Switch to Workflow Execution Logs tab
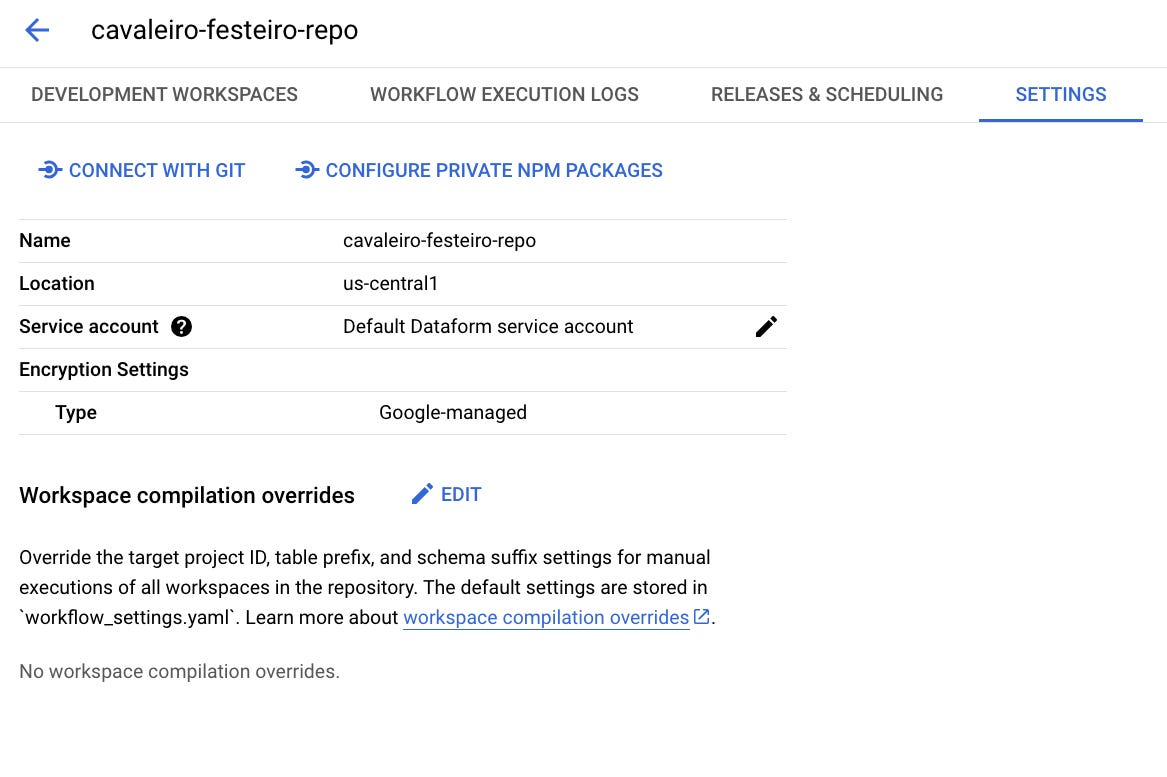This screenshot has width=1167, height=777. [504, 95]
